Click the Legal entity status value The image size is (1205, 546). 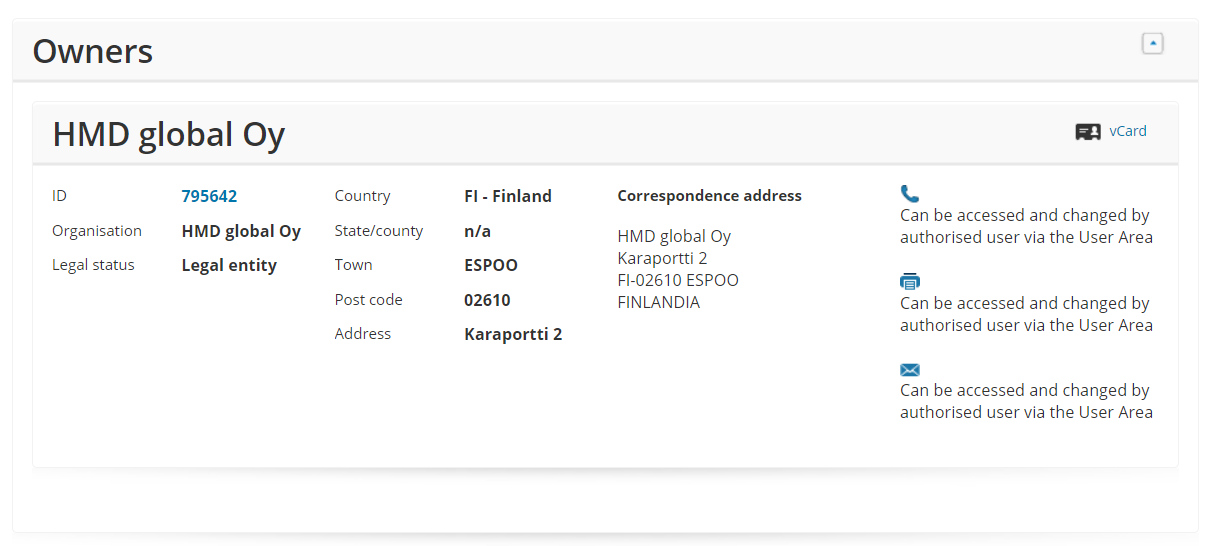tap(229, 265)
